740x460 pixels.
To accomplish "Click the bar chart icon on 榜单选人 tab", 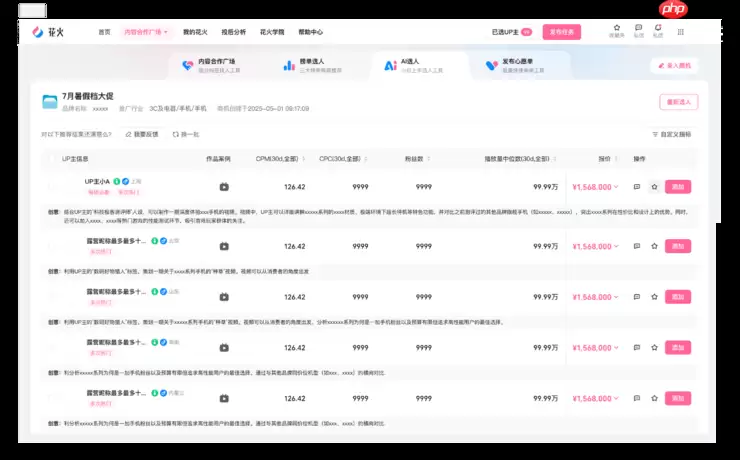I will point(289,66).
